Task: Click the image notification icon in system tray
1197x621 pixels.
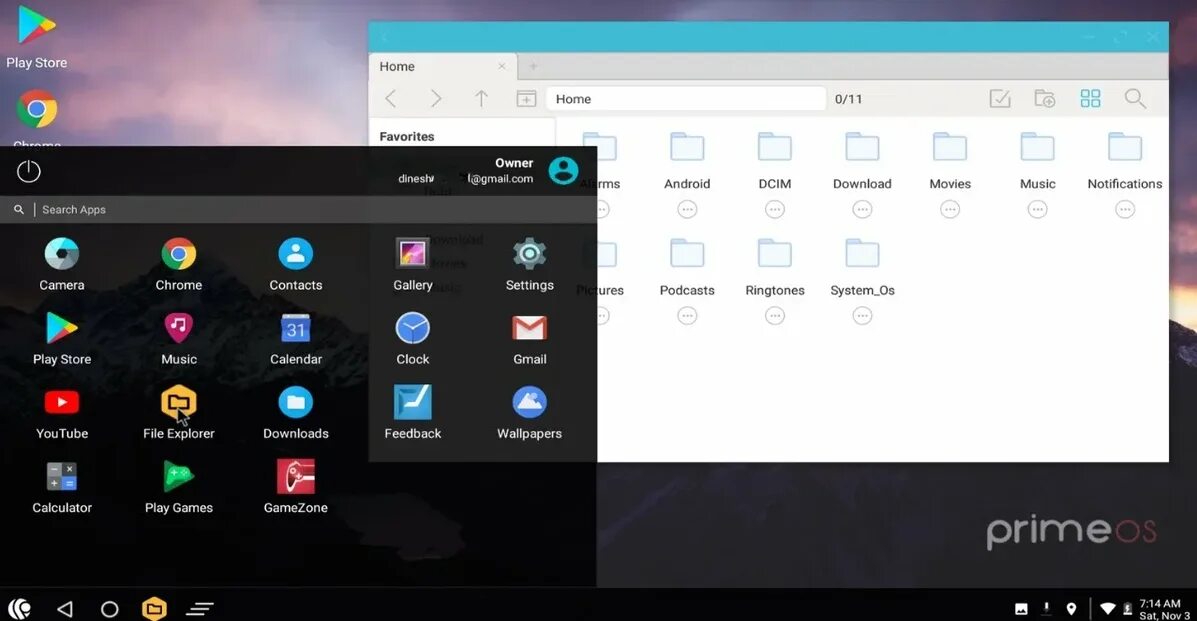Action: pos(1021,609)
